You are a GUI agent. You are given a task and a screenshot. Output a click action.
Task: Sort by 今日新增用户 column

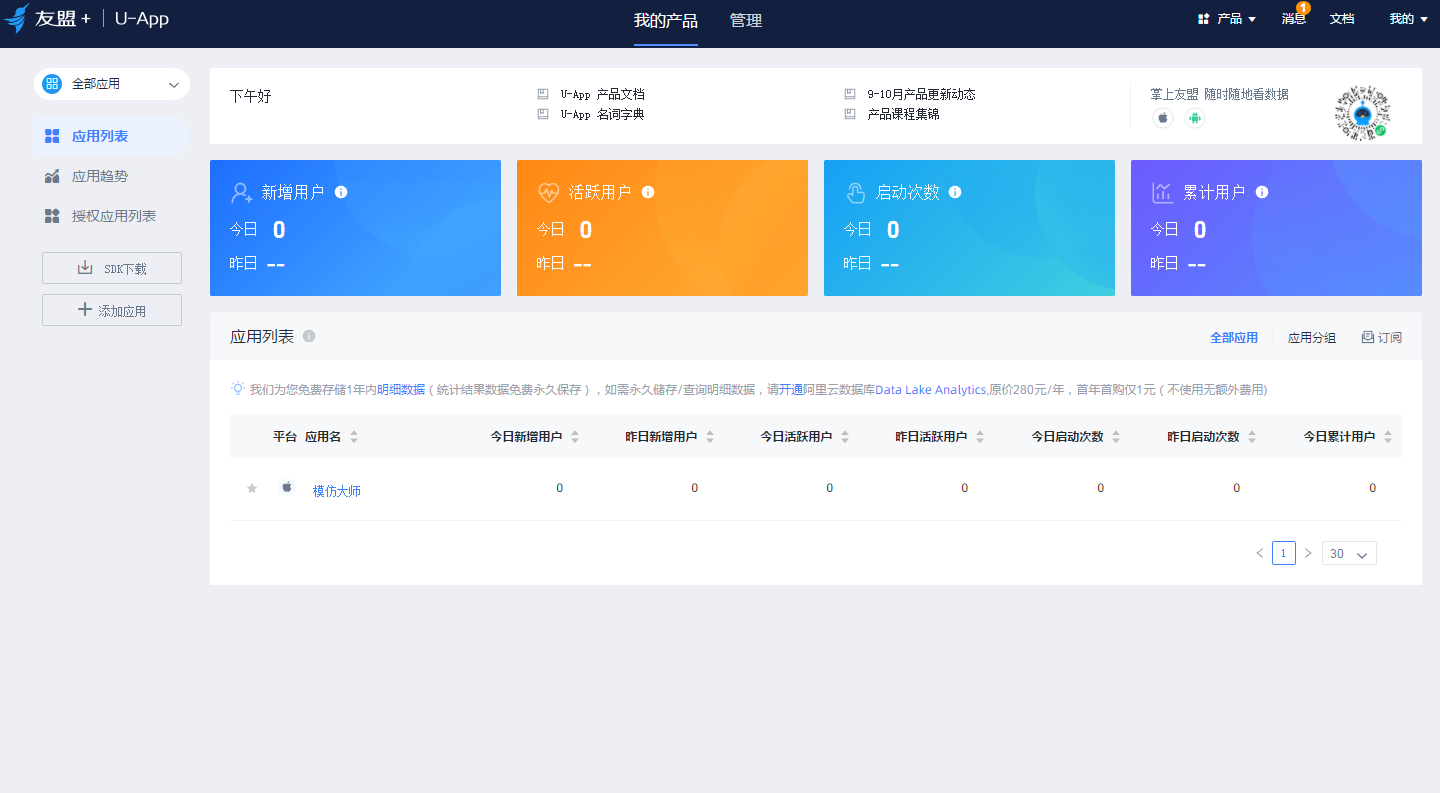574,437
